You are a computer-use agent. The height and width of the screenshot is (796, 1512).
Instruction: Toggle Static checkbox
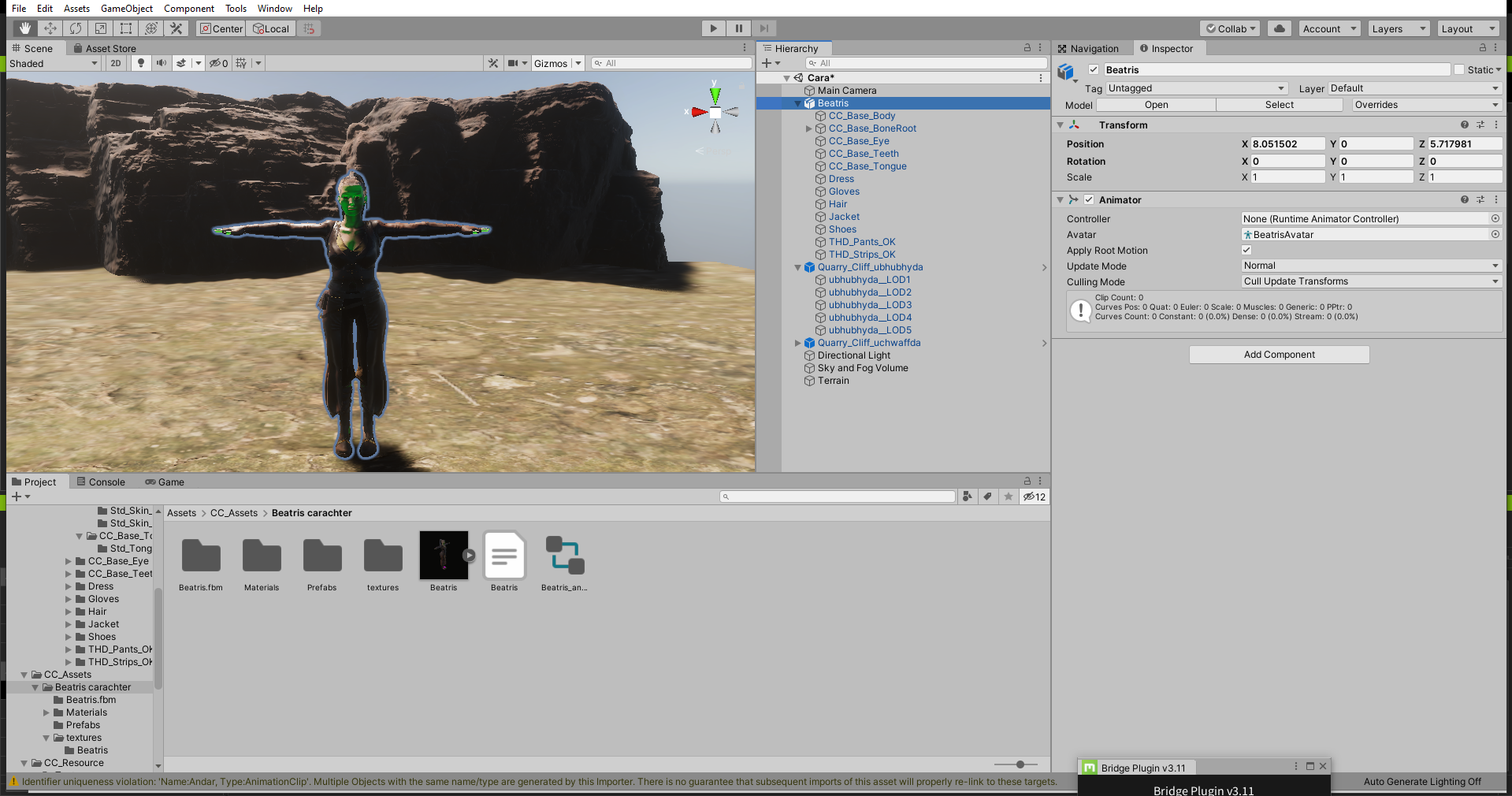(1459, 69)
